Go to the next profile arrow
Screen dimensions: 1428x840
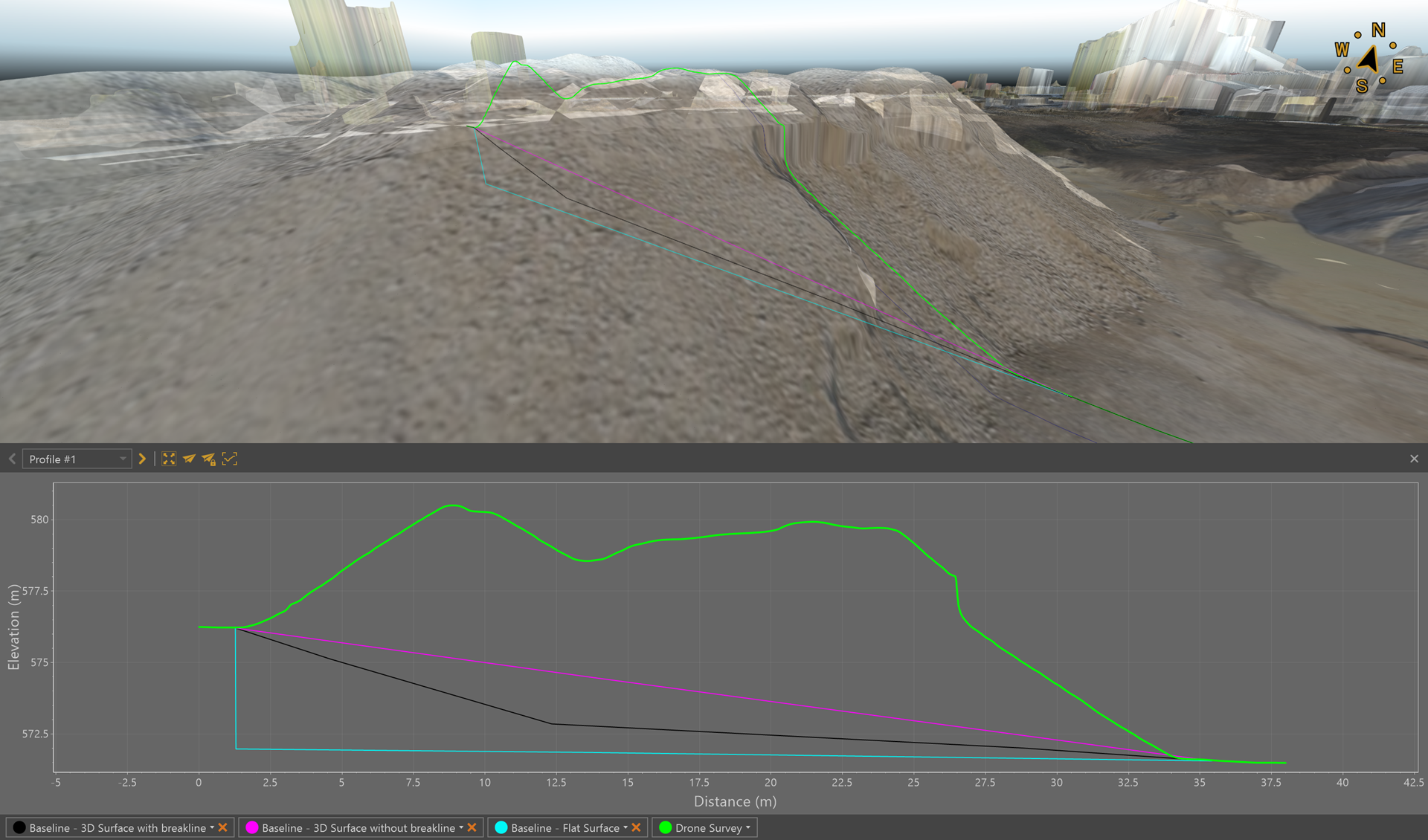142,459
